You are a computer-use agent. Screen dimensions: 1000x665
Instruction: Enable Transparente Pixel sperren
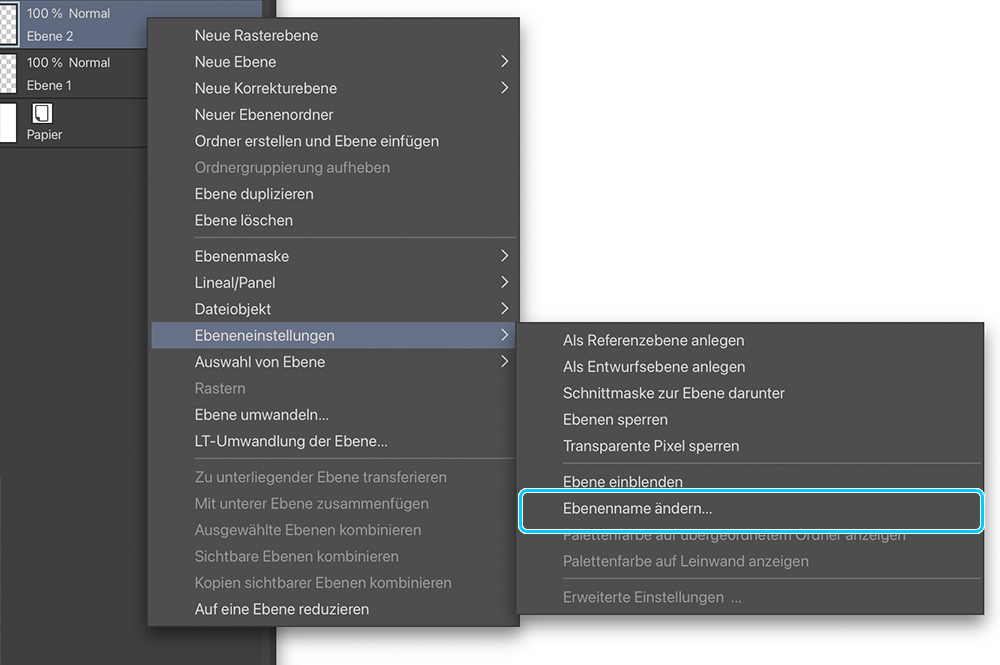pos(651,446)
